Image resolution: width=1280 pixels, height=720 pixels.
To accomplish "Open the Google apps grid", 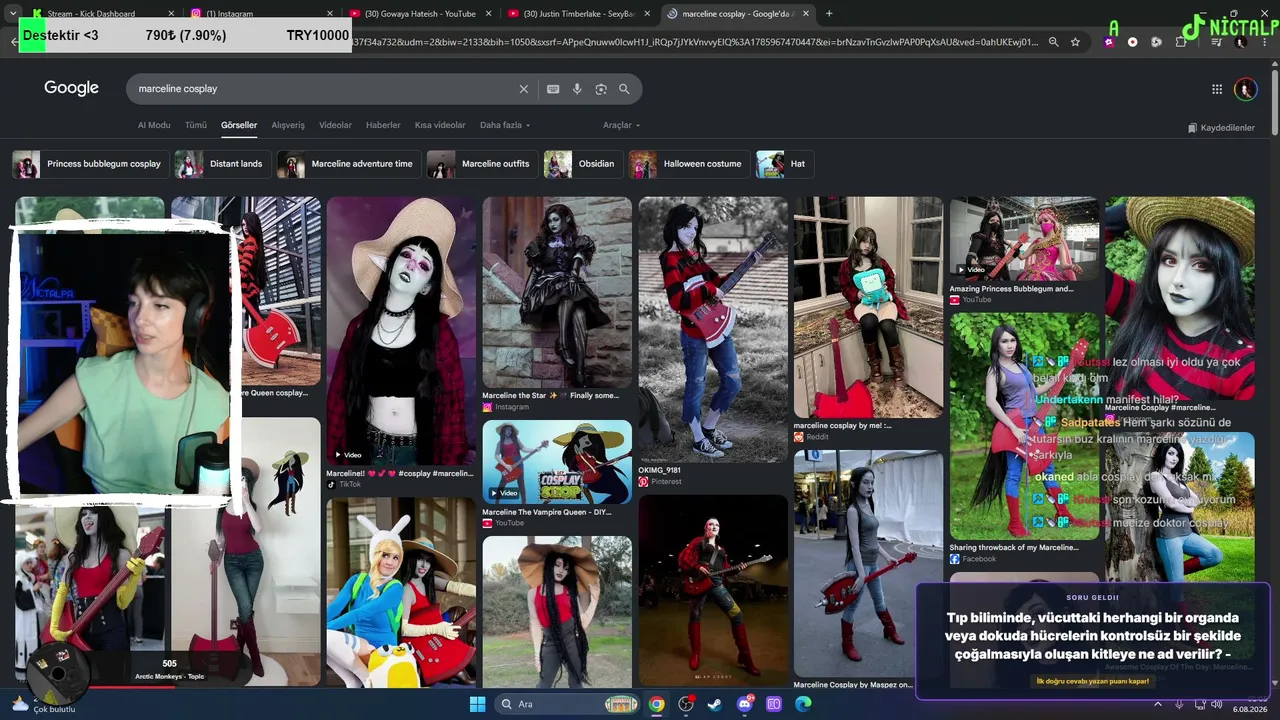I will [1217, 89].
